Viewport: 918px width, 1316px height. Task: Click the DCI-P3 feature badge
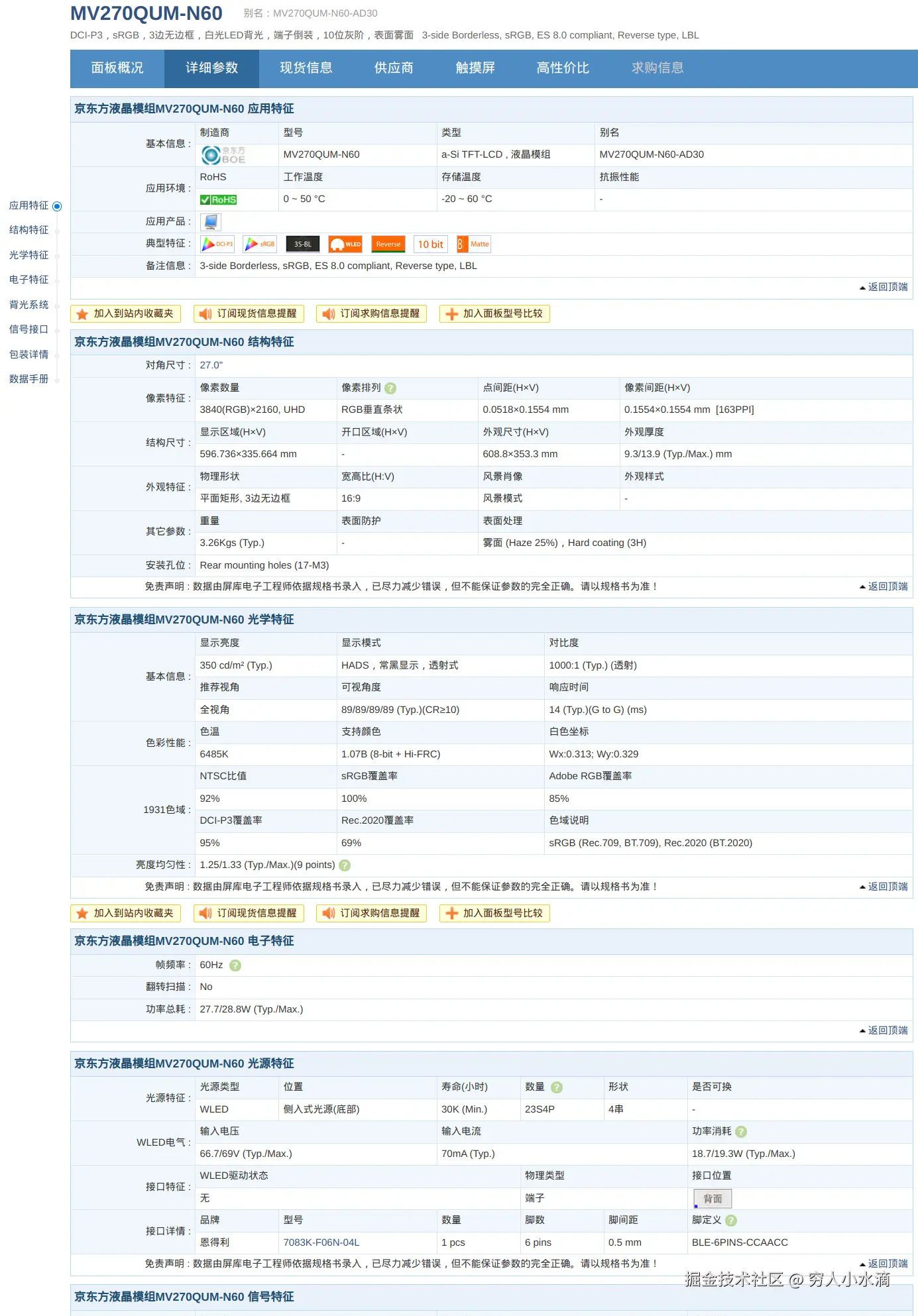(217, 244)
